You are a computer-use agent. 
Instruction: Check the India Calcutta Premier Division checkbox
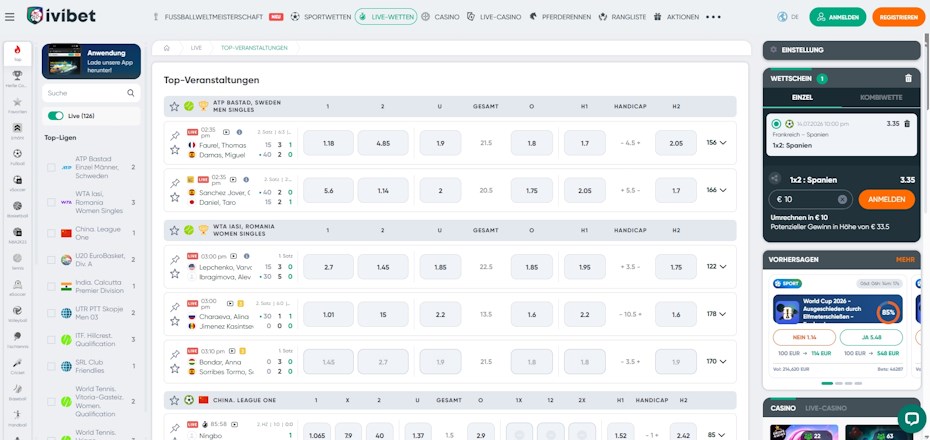(x=51, y=286)
